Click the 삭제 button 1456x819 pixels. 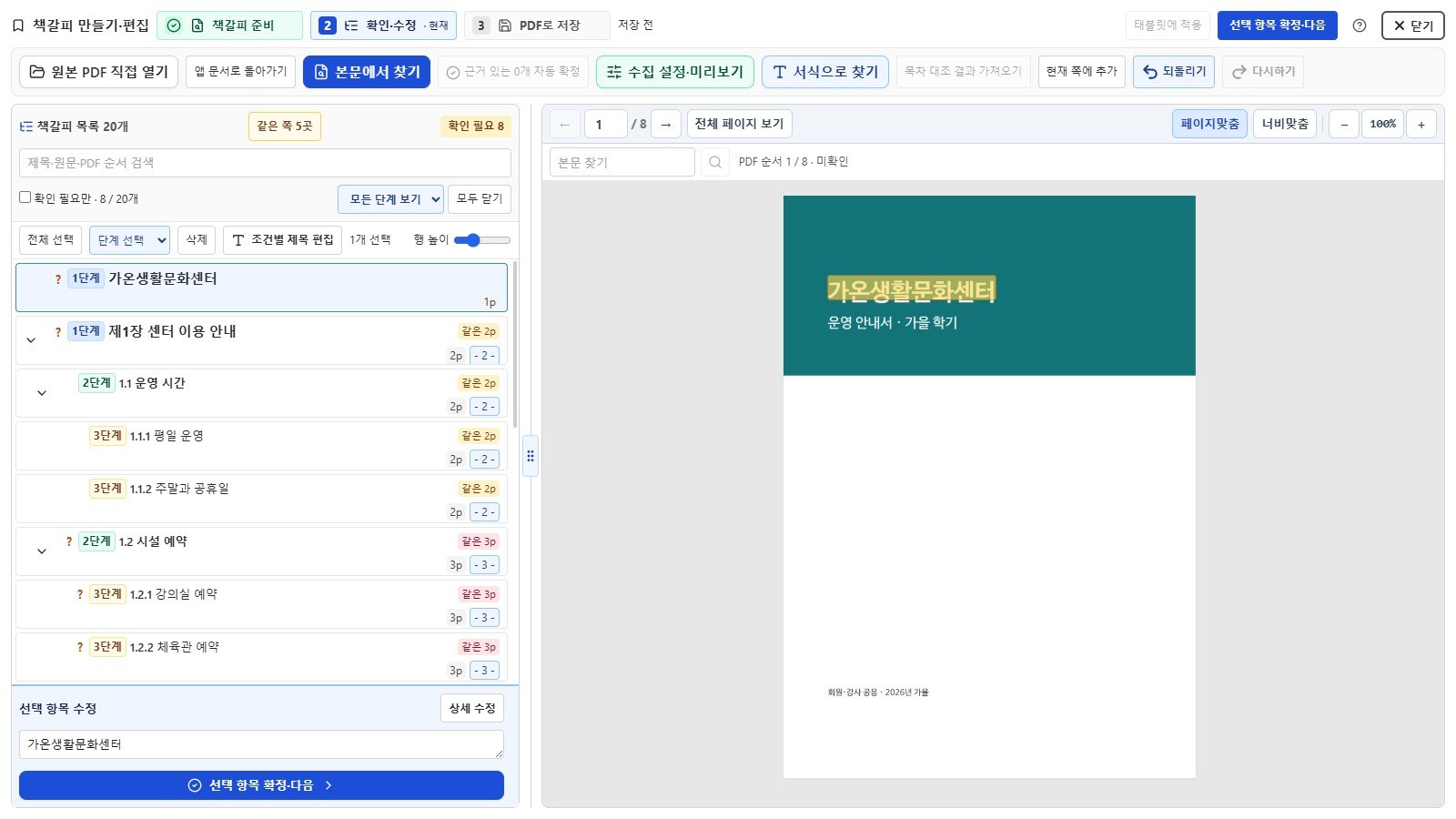tap(197, 240)
